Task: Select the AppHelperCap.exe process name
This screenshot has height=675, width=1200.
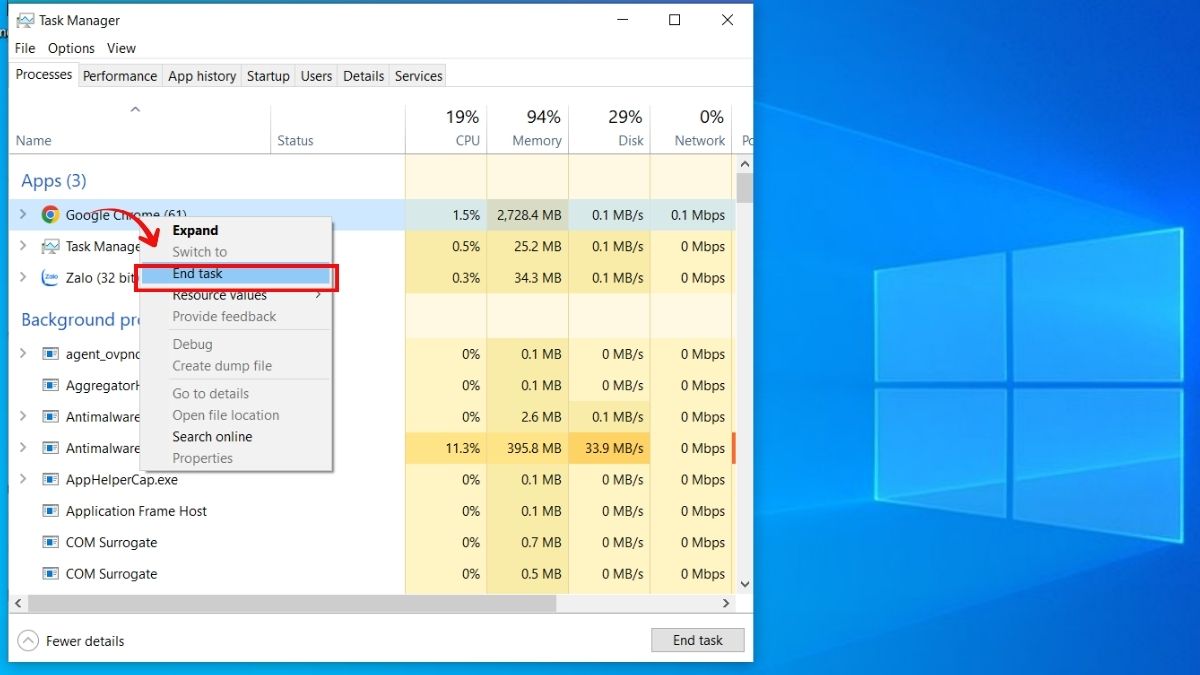Action: tap(122, 480)
